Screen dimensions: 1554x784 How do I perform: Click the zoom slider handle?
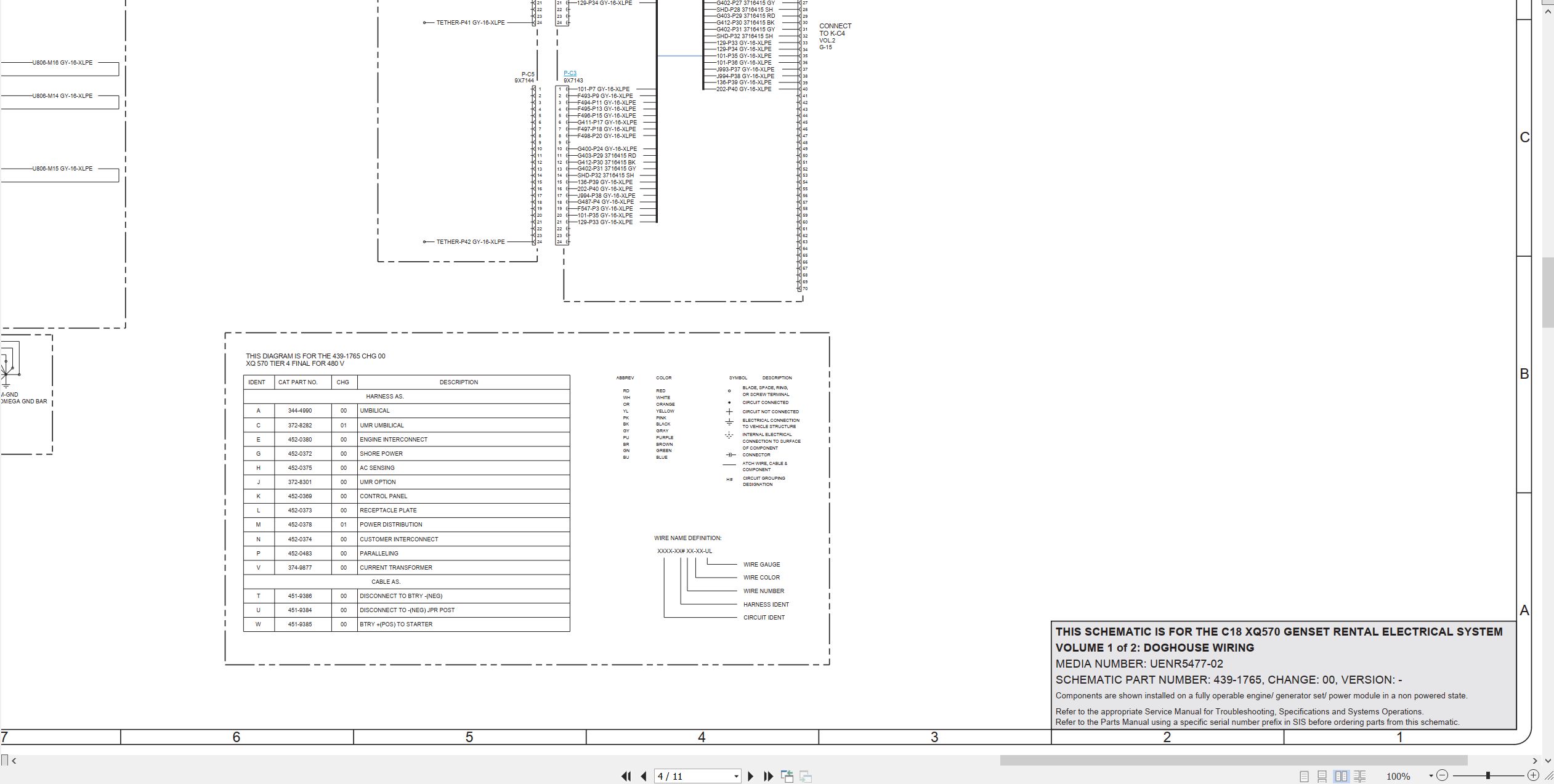point(1488,775)
